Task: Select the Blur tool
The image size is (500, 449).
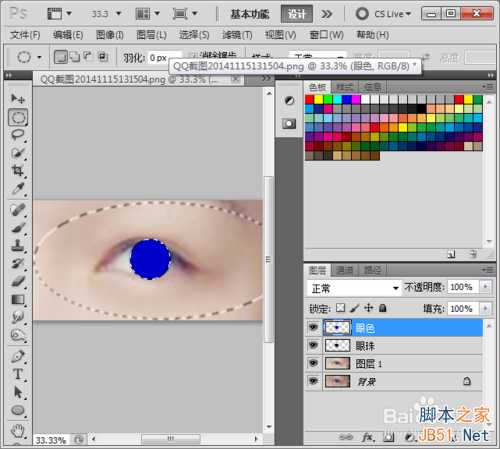Action: tap(17, 317)
